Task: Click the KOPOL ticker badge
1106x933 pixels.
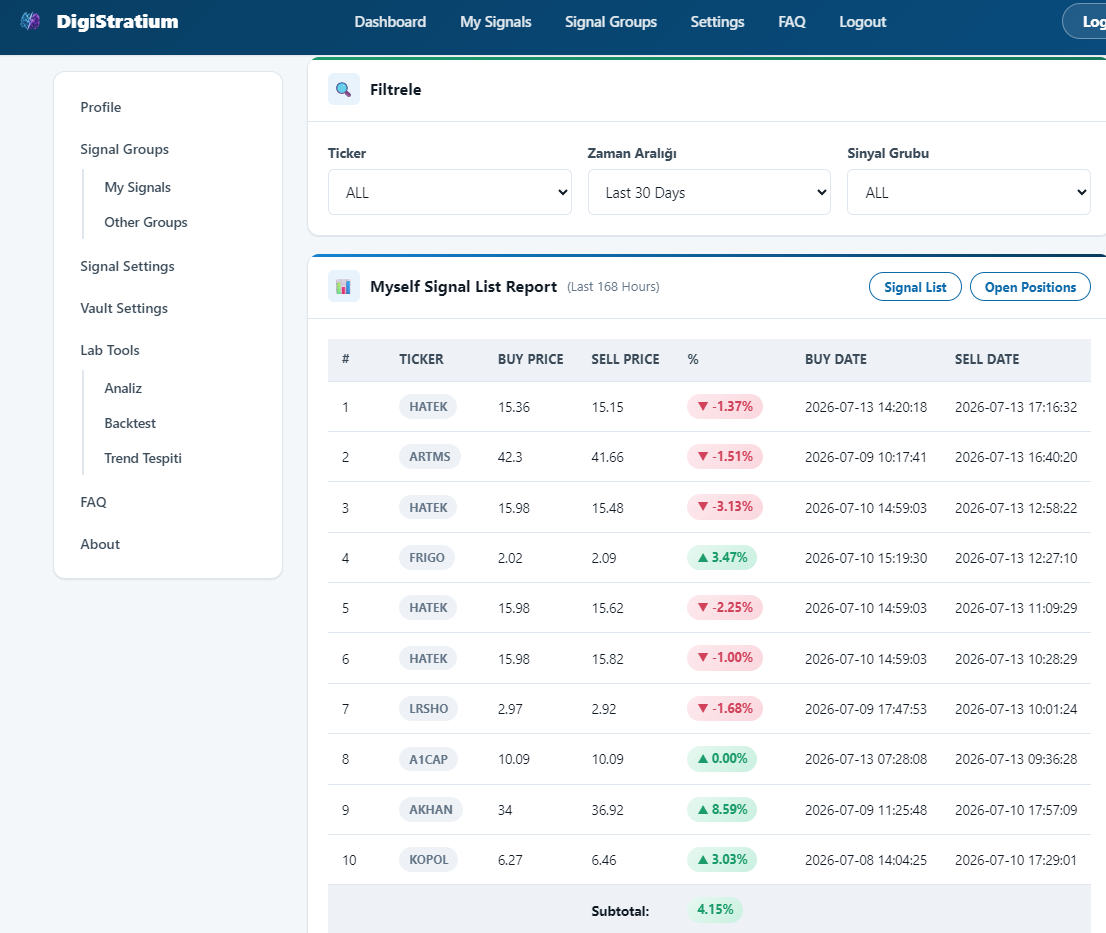Action: click(429, 860)
